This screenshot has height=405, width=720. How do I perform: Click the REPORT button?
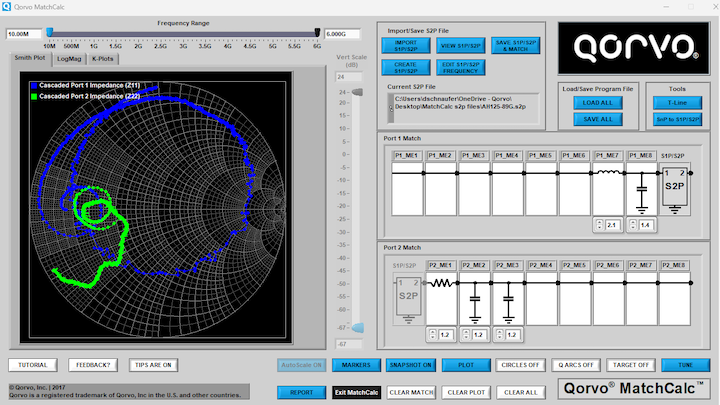coord(301,393)
